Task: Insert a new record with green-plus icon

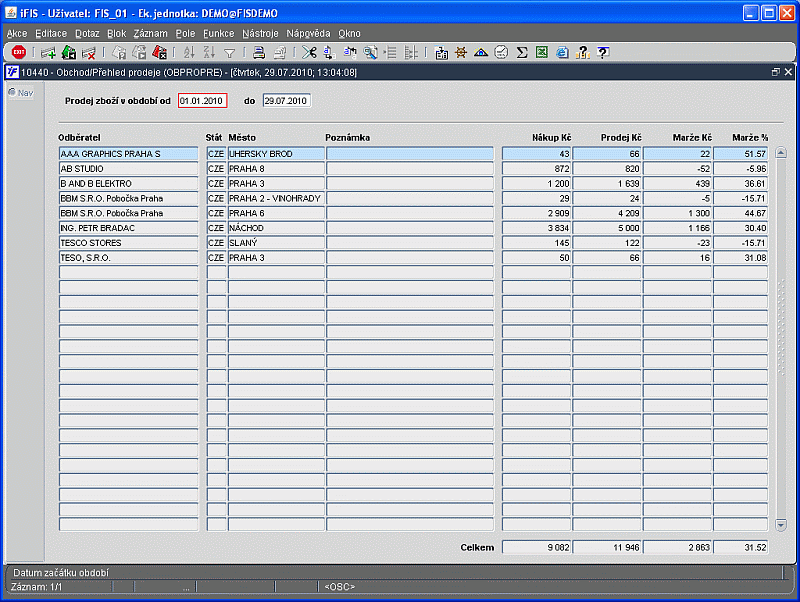Action: (48, 53)
